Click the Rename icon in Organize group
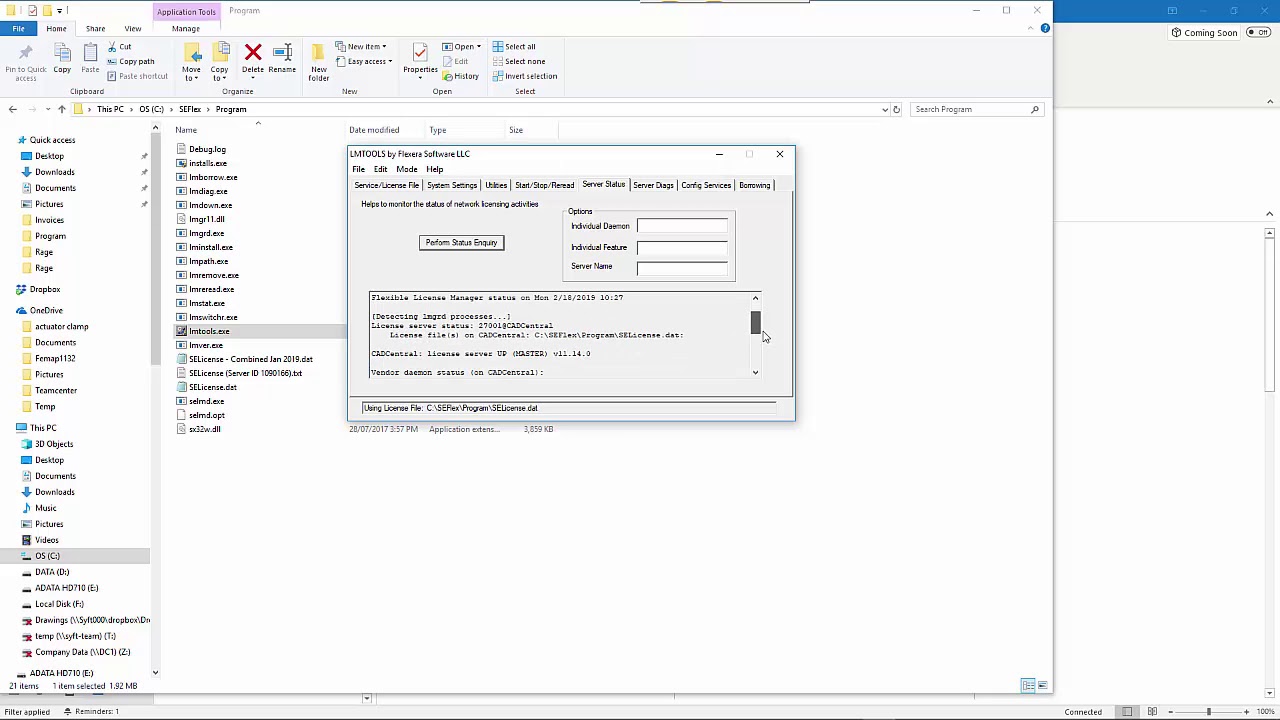The height and width of the screenshot is (720, 1280). 282,58
